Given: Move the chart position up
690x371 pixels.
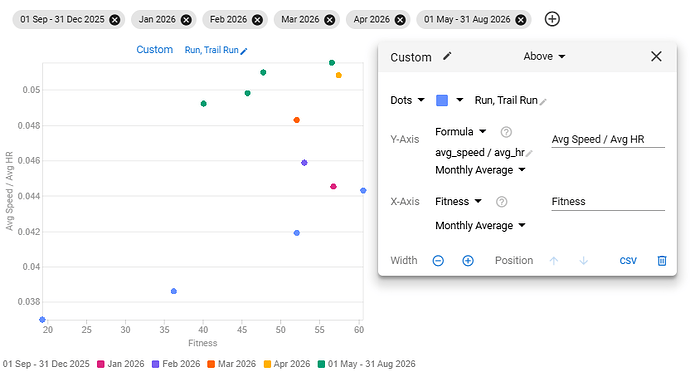Looking at the screenshot, I should 554,261.
